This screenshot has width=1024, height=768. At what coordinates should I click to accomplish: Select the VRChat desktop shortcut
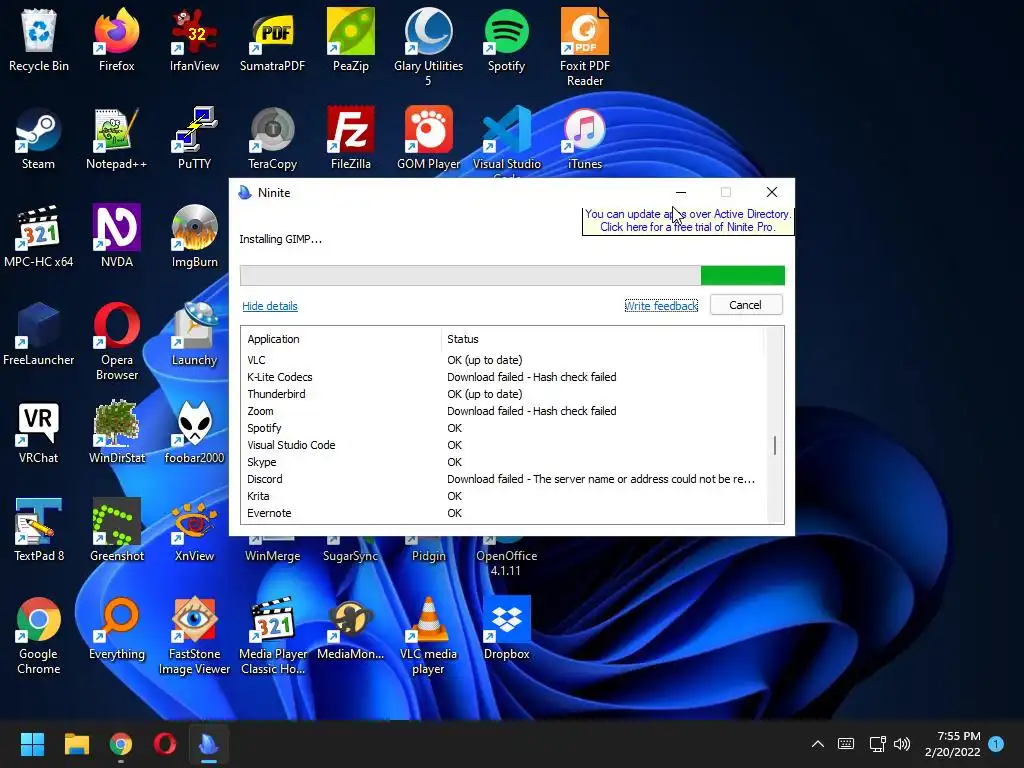tap(39, 432)
